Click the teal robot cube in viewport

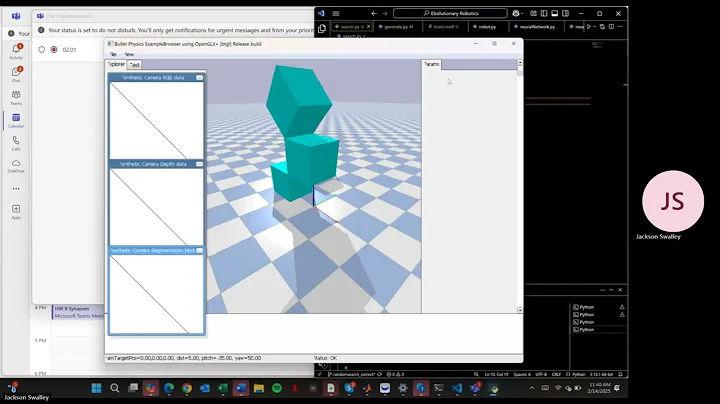pos(312,157)
